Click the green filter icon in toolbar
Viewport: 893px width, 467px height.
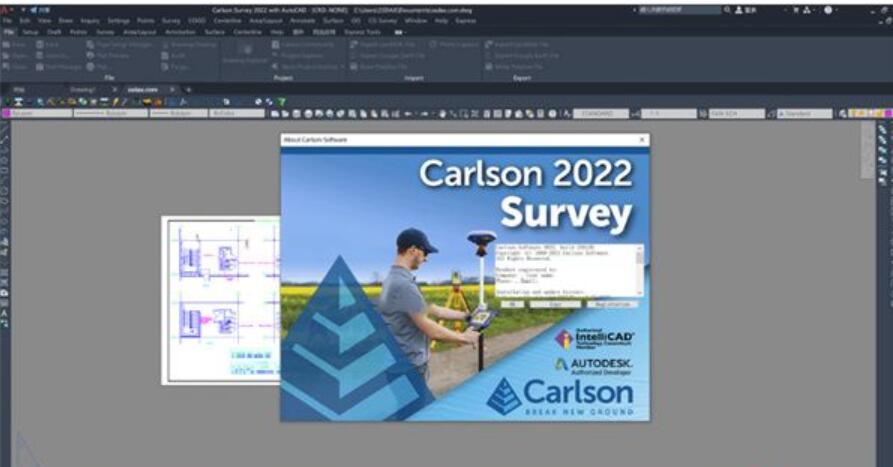click(x=281, y=102)
